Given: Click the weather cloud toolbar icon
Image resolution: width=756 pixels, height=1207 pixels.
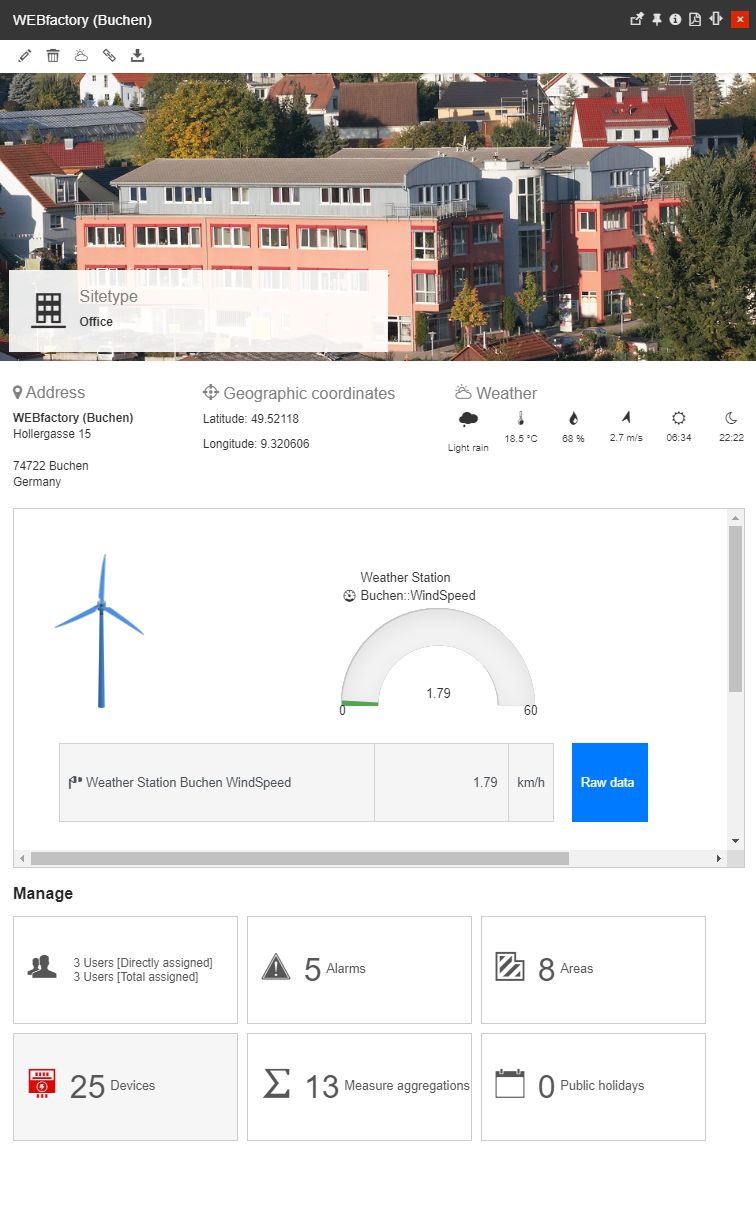Looking at the screenshot, I should coord(81,56).
